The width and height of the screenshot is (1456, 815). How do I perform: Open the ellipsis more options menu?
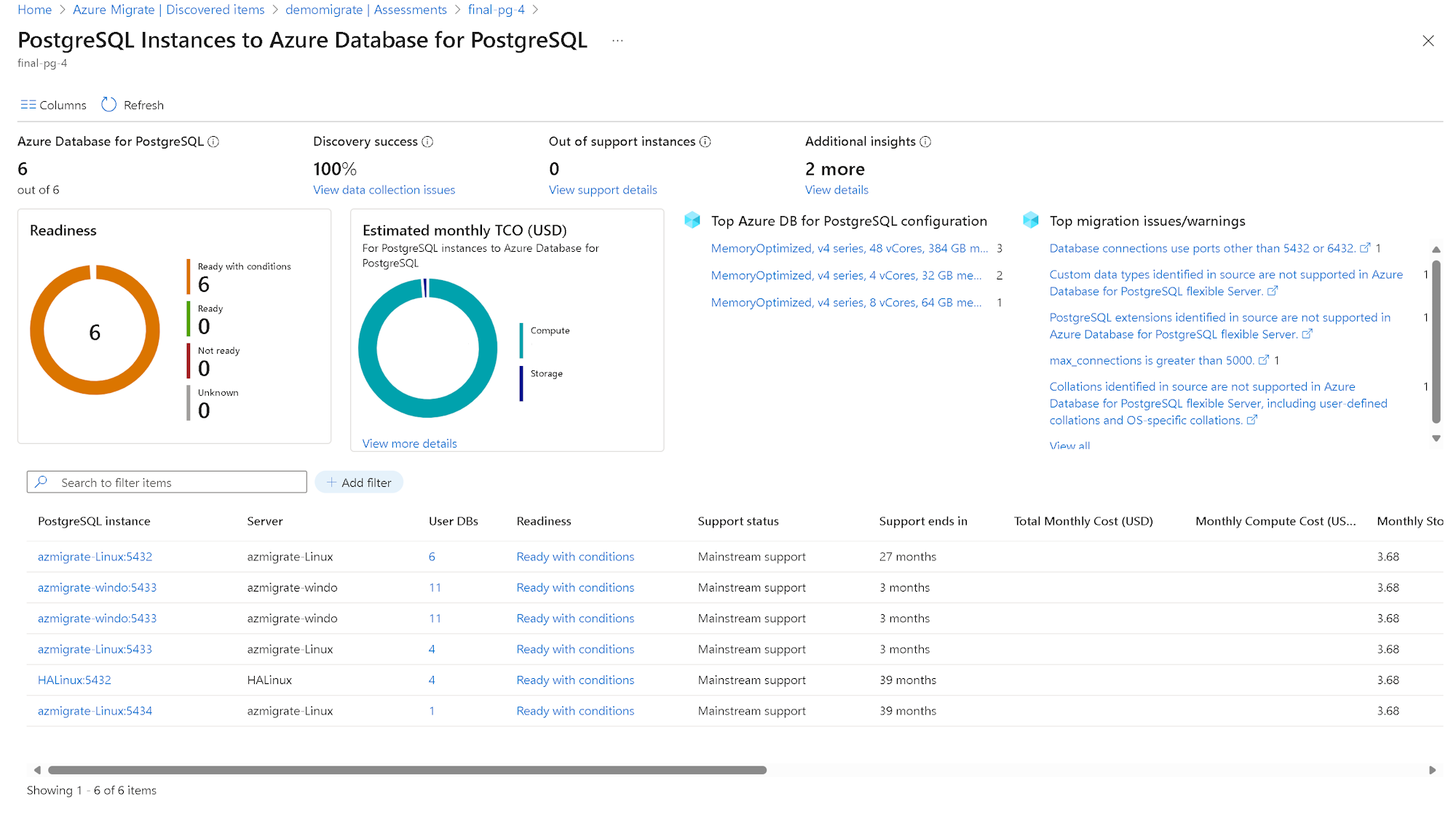pyautogui.click(x=617, y=41)
